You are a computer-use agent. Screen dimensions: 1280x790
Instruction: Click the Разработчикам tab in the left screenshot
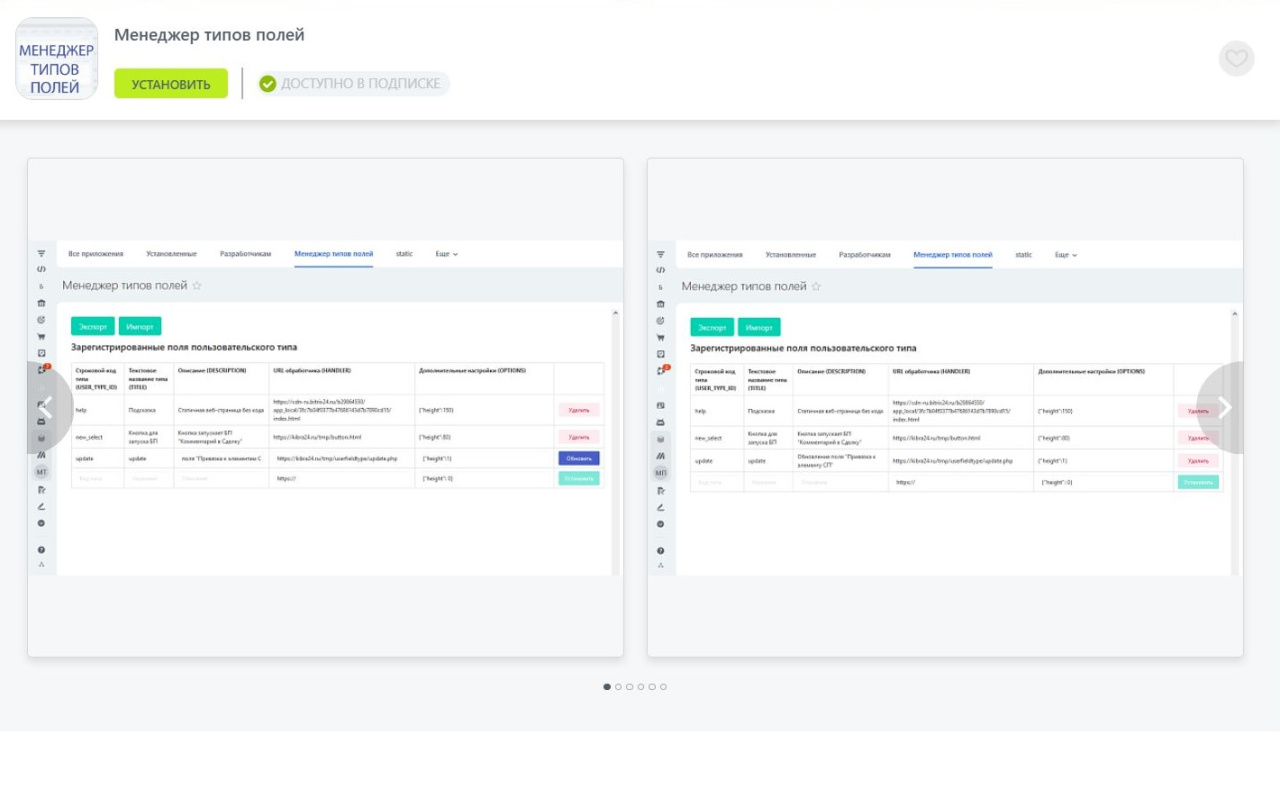[x=245, y=254]
